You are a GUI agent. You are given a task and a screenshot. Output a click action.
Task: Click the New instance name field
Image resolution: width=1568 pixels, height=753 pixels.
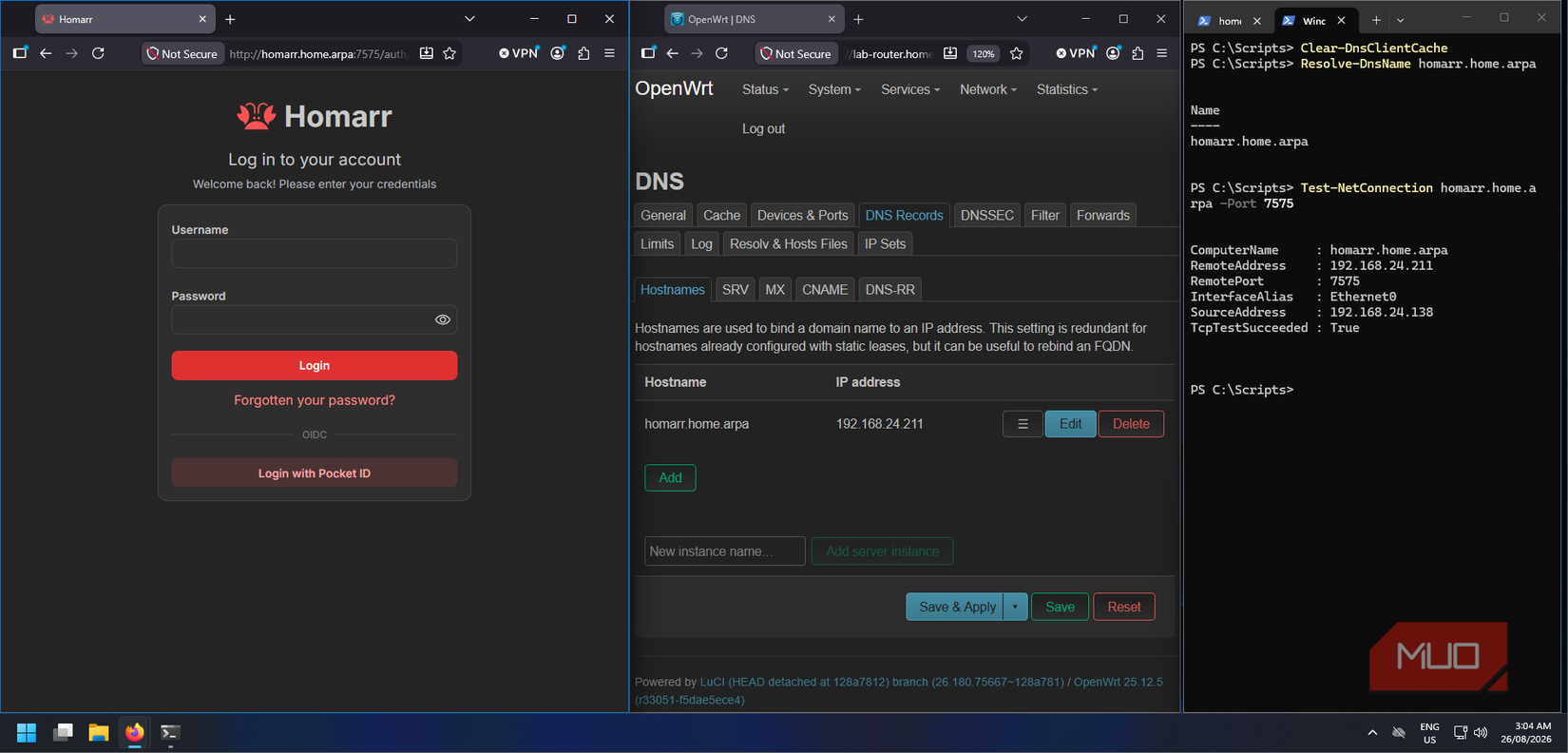724,551
